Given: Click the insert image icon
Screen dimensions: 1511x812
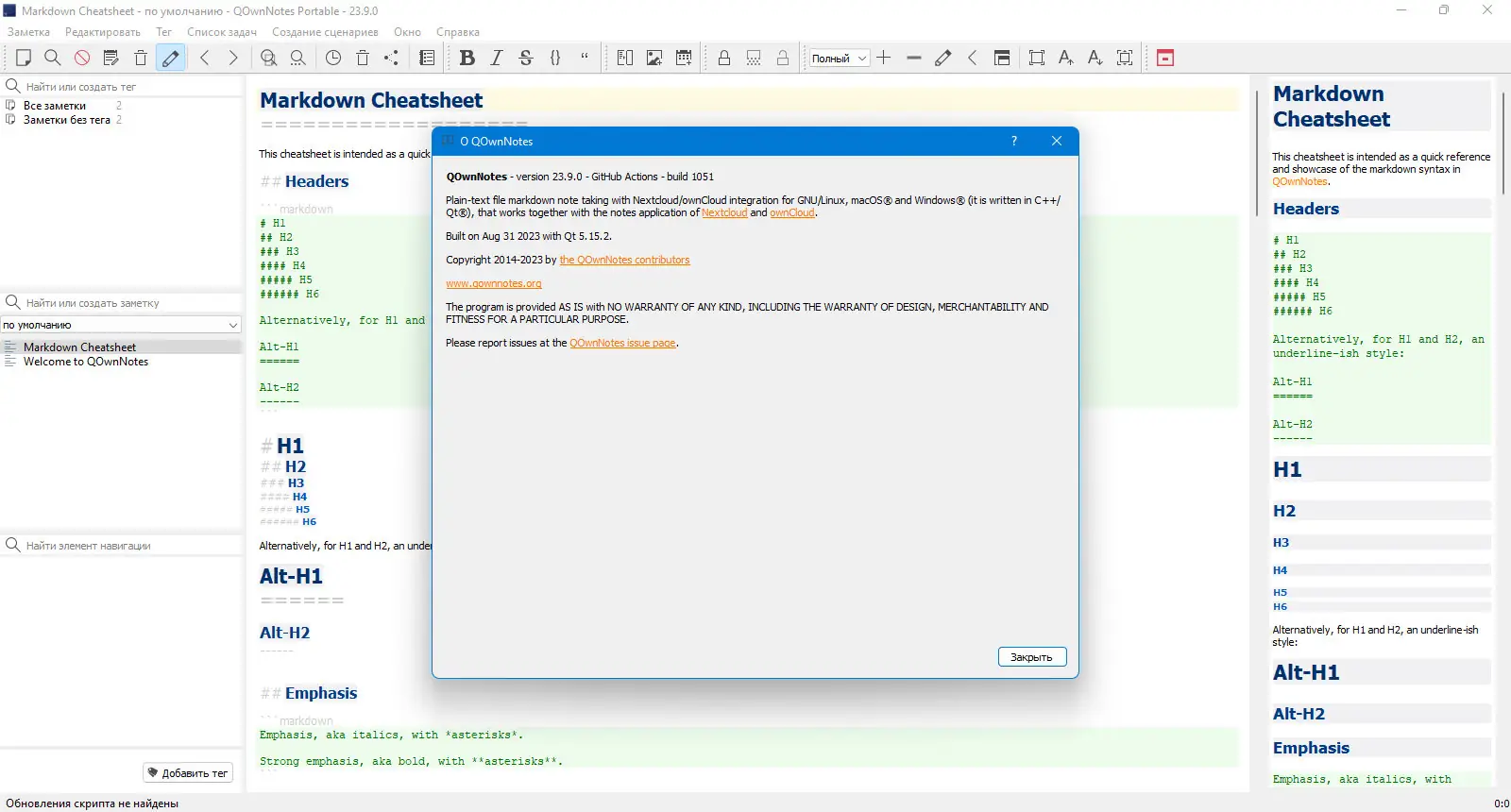Looking at the screenshot, I should pos(654,58).
